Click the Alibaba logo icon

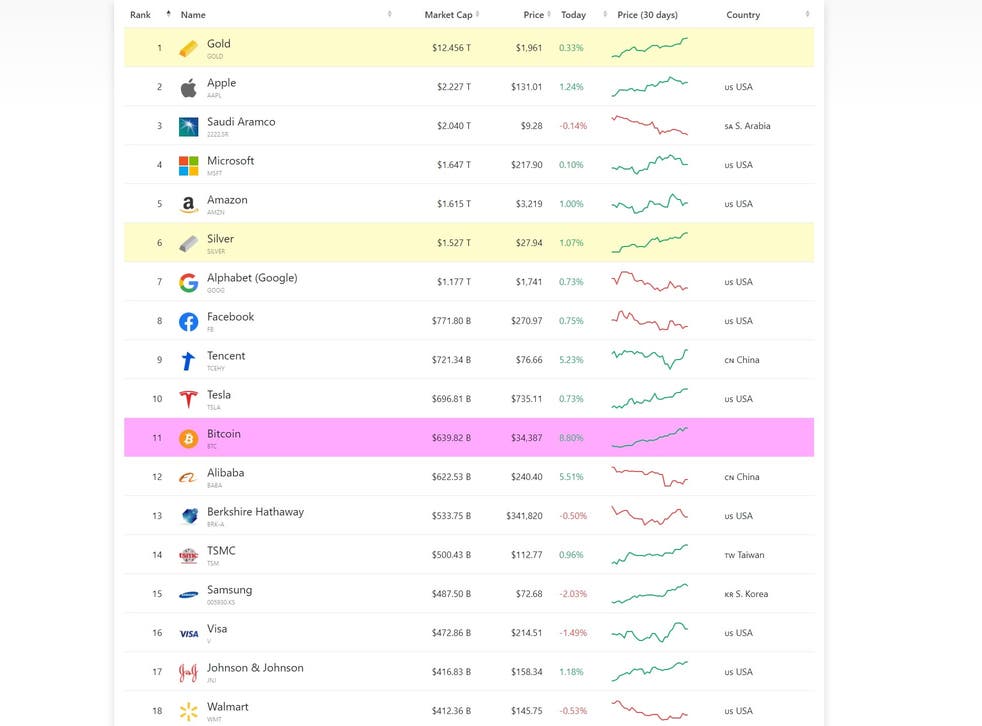[188, 477]
